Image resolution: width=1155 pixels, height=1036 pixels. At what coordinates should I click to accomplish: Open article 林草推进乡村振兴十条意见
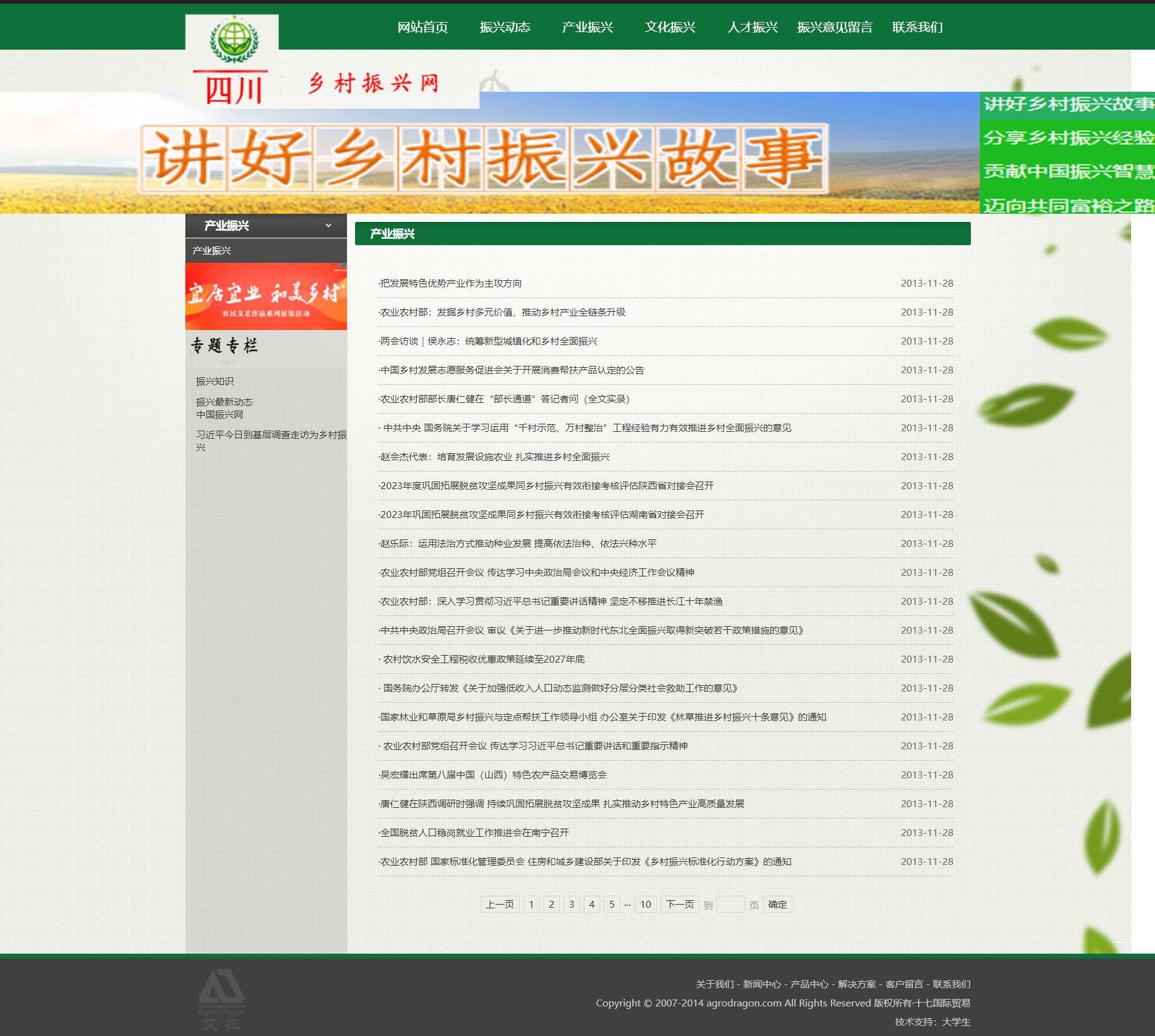click(x=603, y=717)
